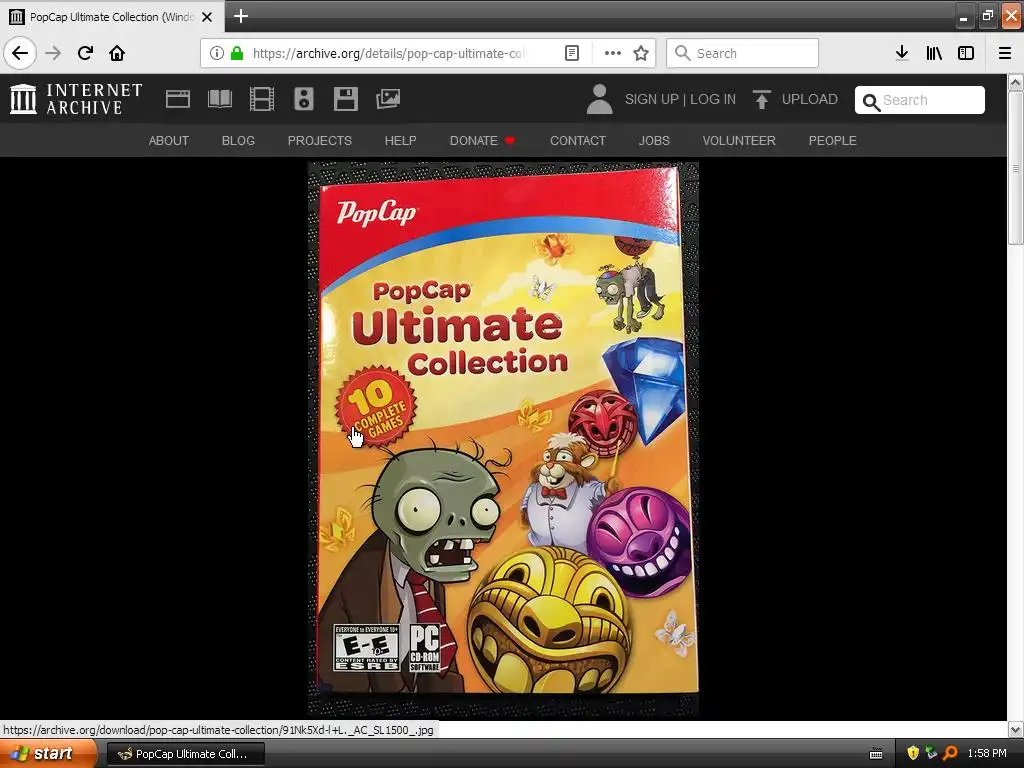Open the page actions three-dots menu
This screenshot has width=1024, height=768.
(x=613, y=53)
